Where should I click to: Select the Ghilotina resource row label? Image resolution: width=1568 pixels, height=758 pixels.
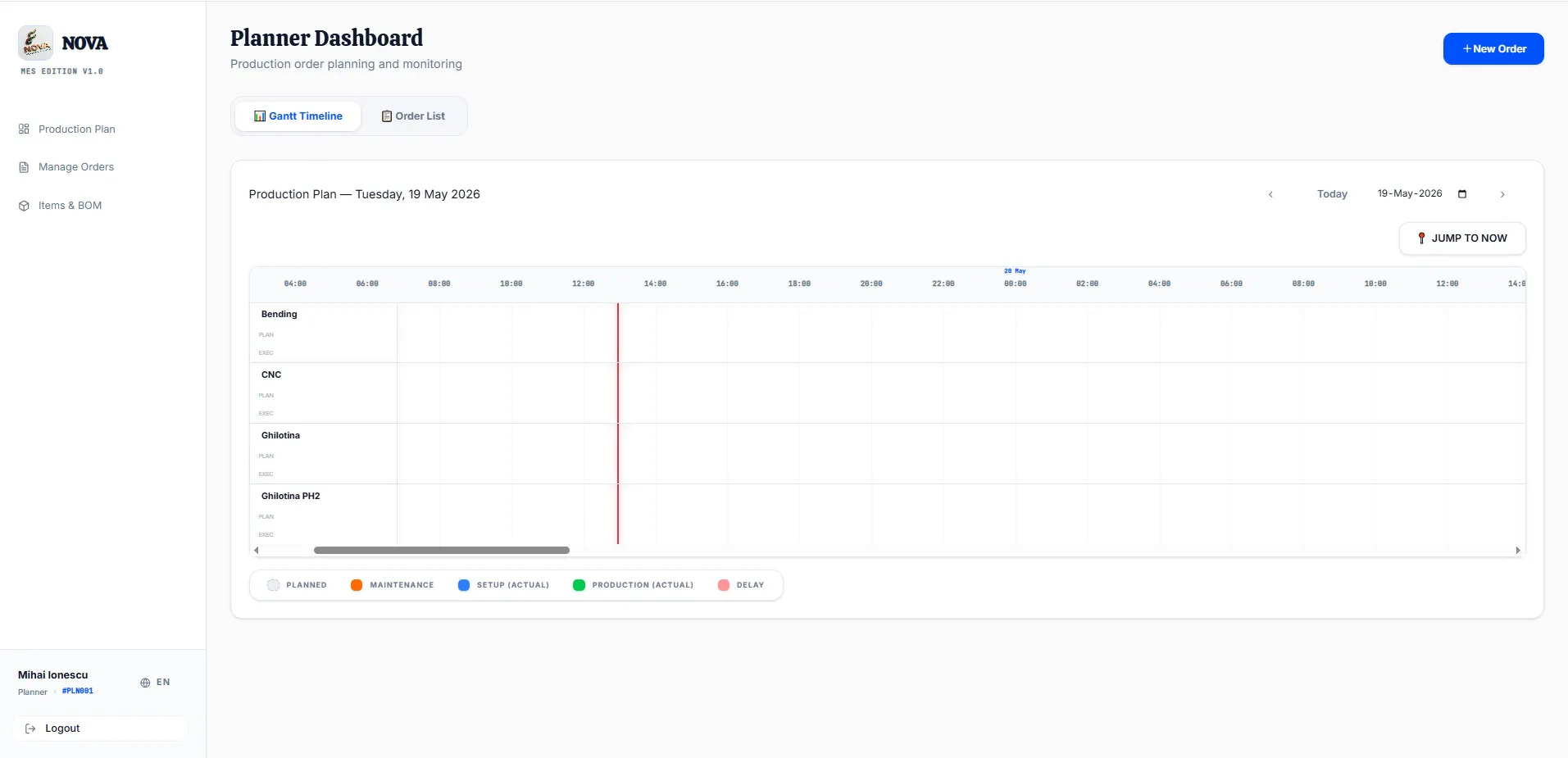coord(280,435)
